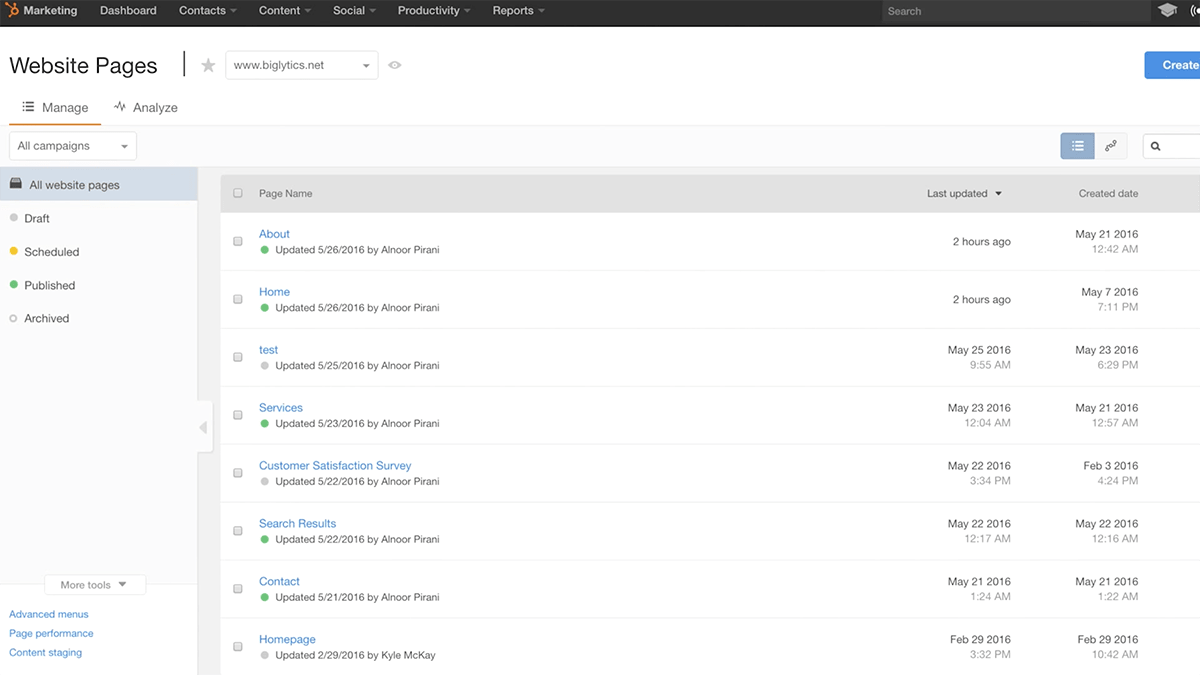The image size is (1200, 675).
Task: Collapse the sidebar with the arrow handle
Action: [204, 427]
